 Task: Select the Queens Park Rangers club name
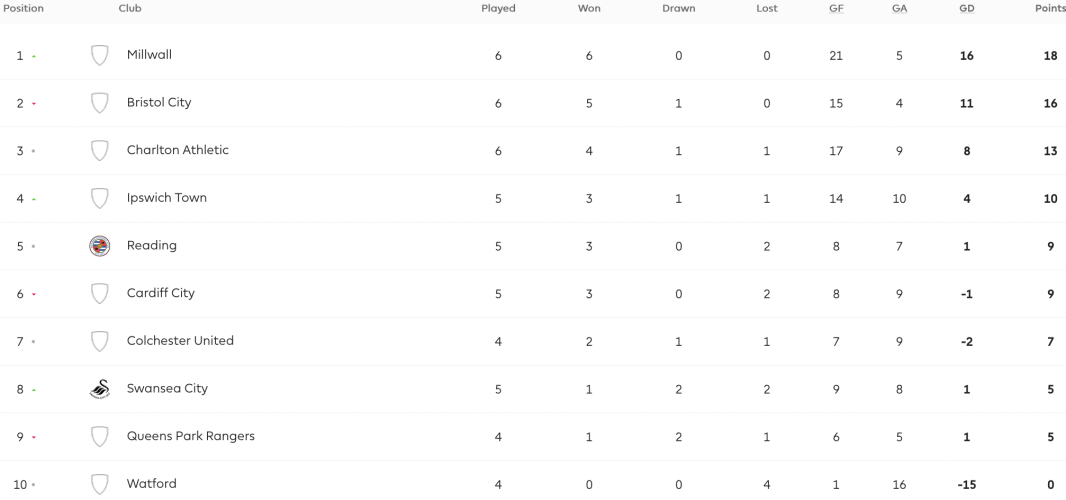pyautogui.click(x=191, y=436)
